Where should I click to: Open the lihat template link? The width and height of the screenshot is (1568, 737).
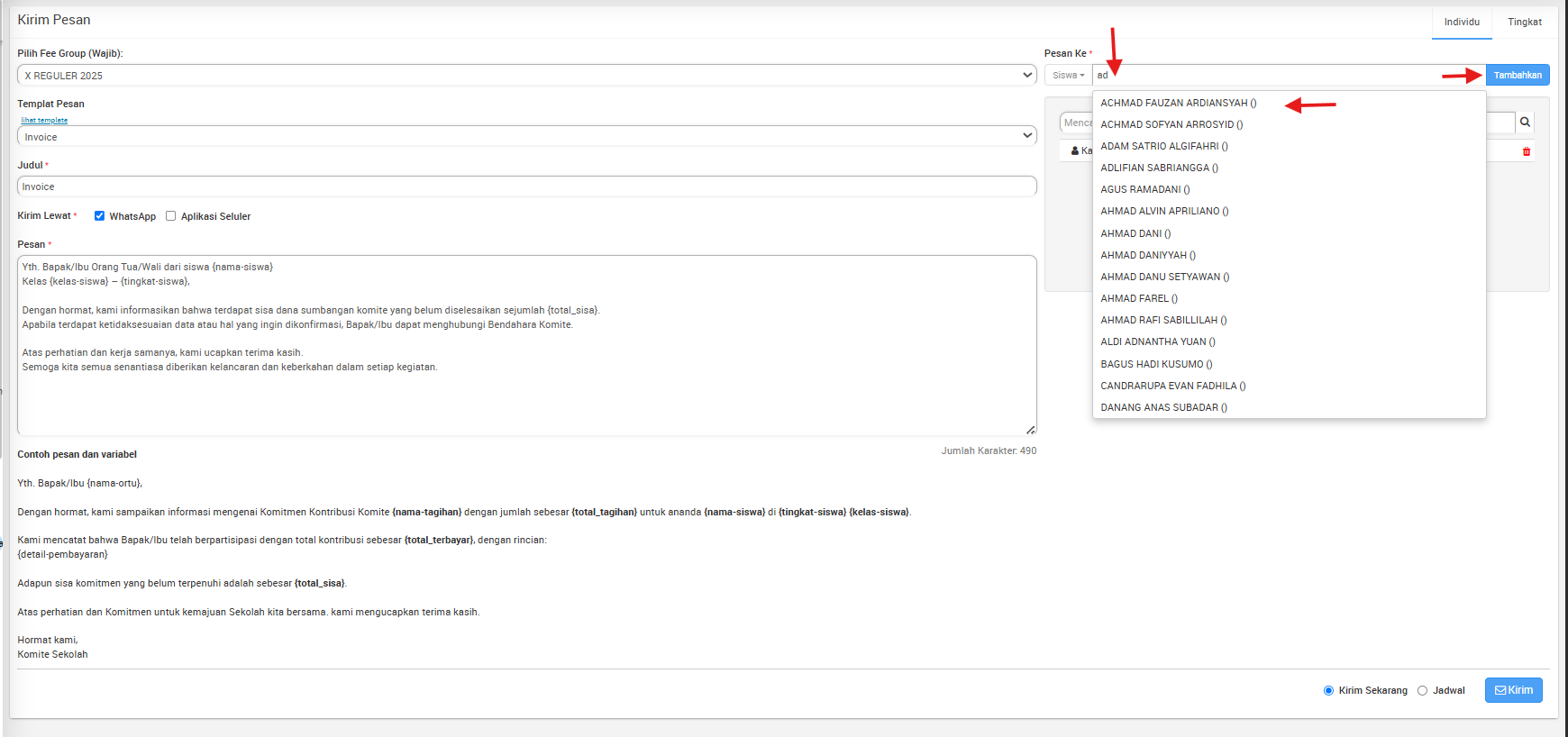(x=44, y=120)
